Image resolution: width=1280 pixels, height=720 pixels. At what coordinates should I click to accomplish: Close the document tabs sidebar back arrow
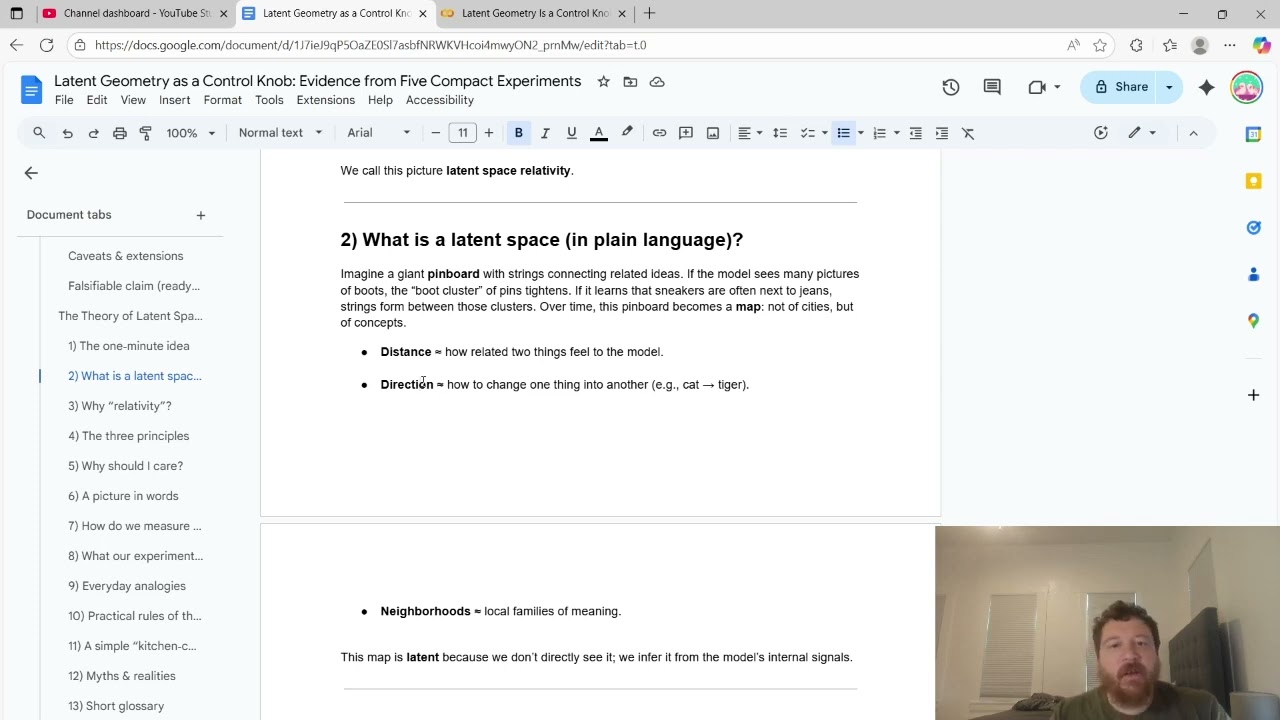coord(31,173)
